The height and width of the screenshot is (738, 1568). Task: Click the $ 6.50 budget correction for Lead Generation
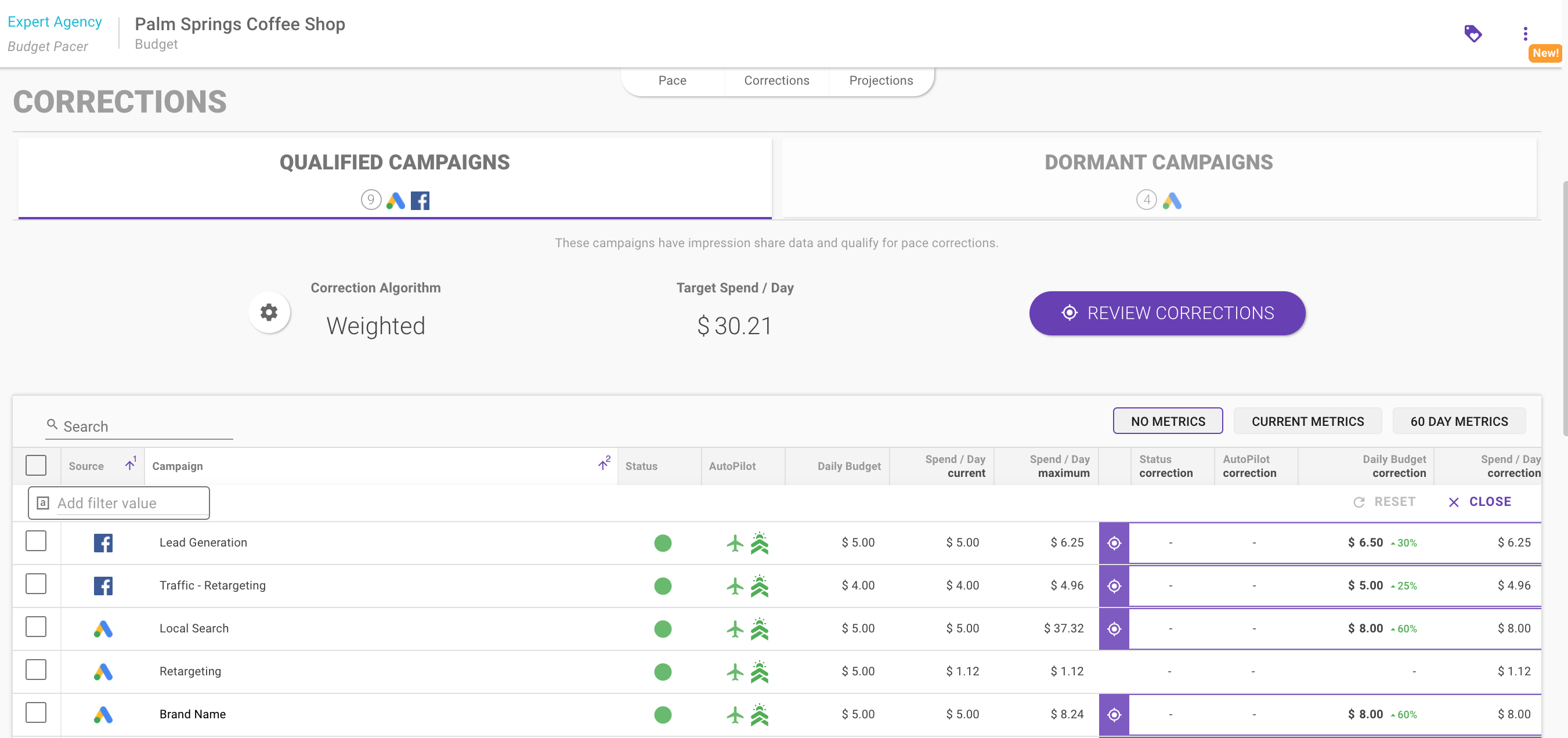click(x=1365, y=542)
